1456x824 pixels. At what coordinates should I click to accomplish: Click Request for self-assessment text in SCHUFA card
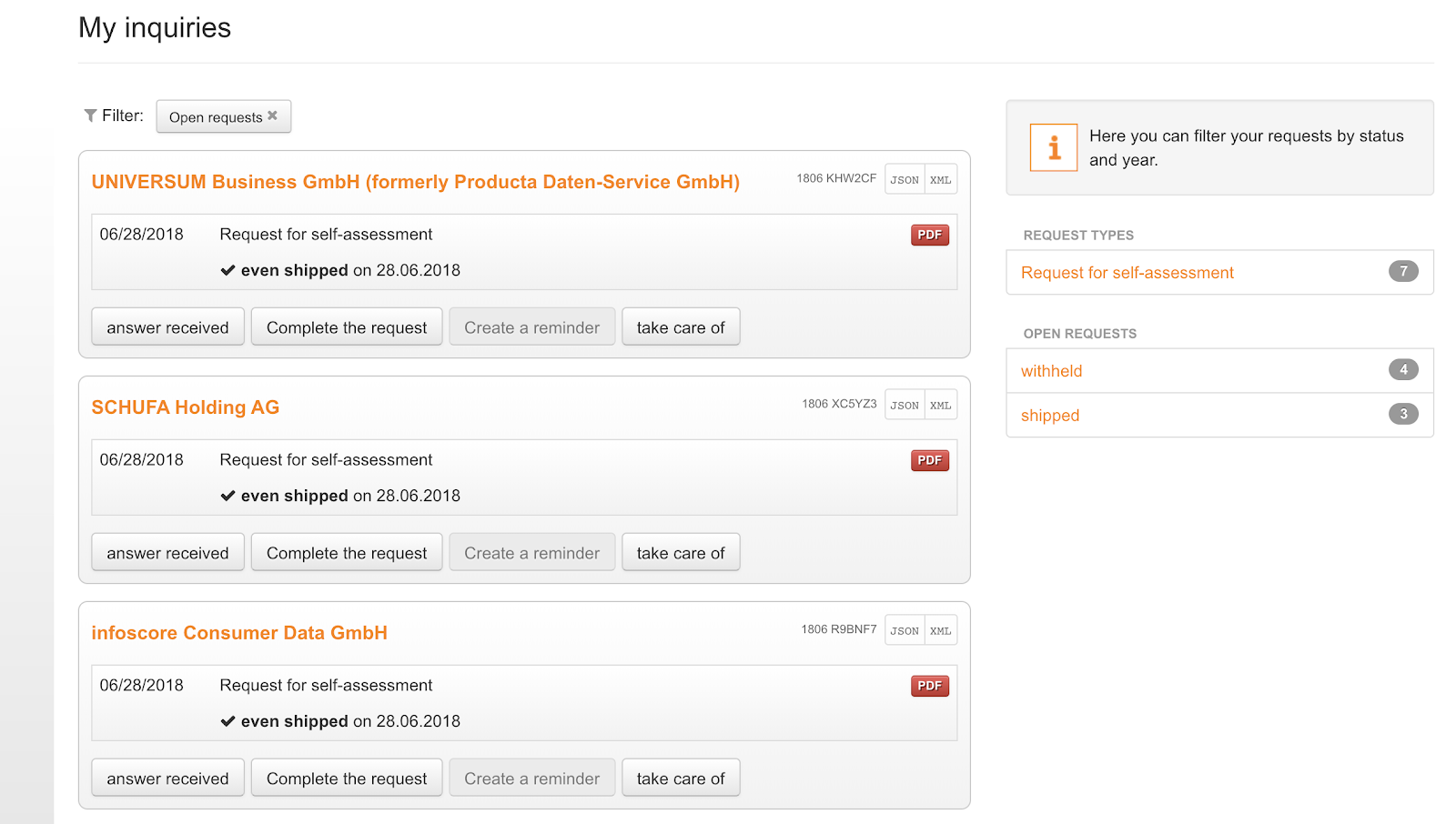[x=326, y=460]
